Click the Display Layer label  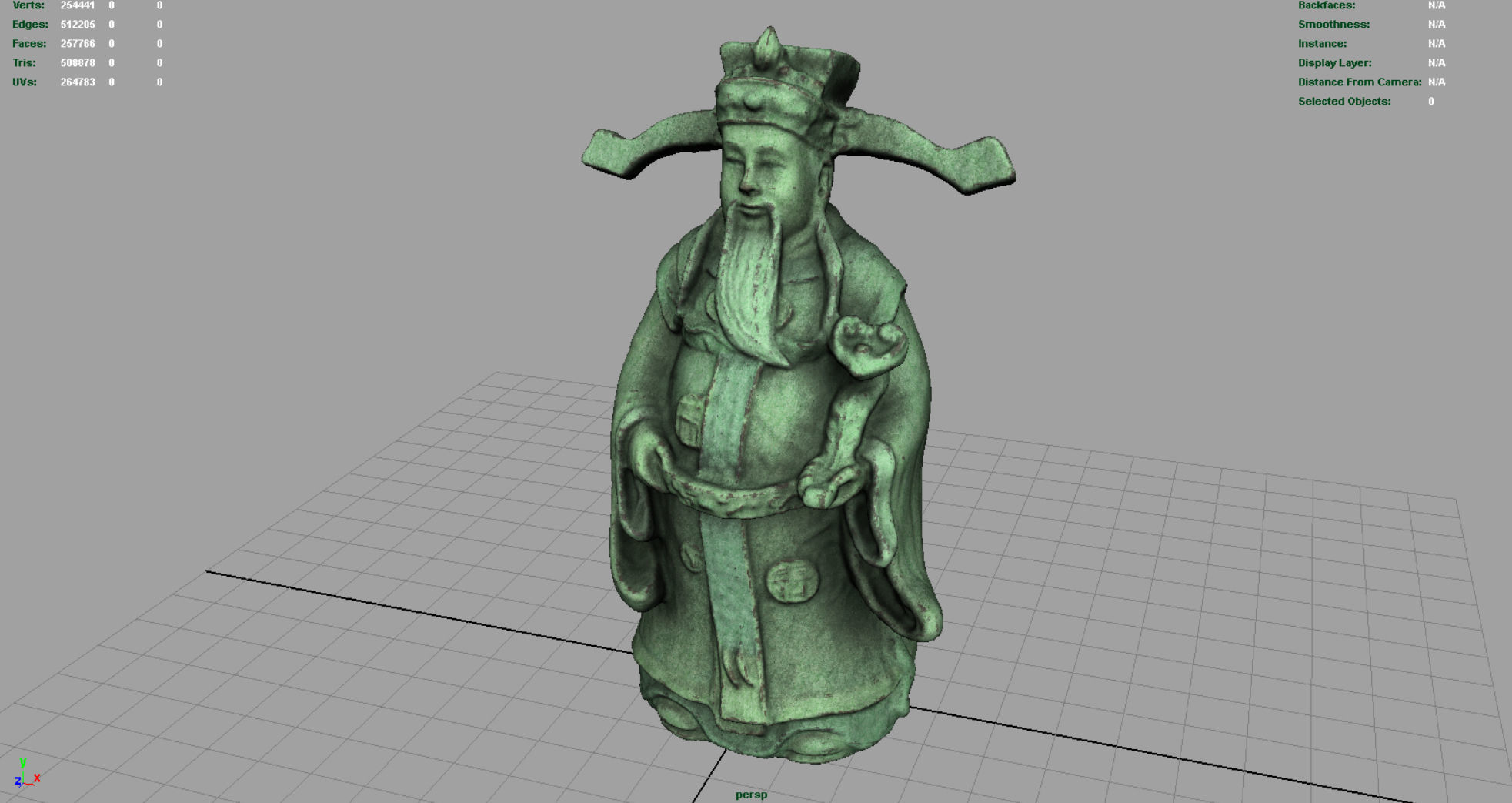coord(1334,63)
